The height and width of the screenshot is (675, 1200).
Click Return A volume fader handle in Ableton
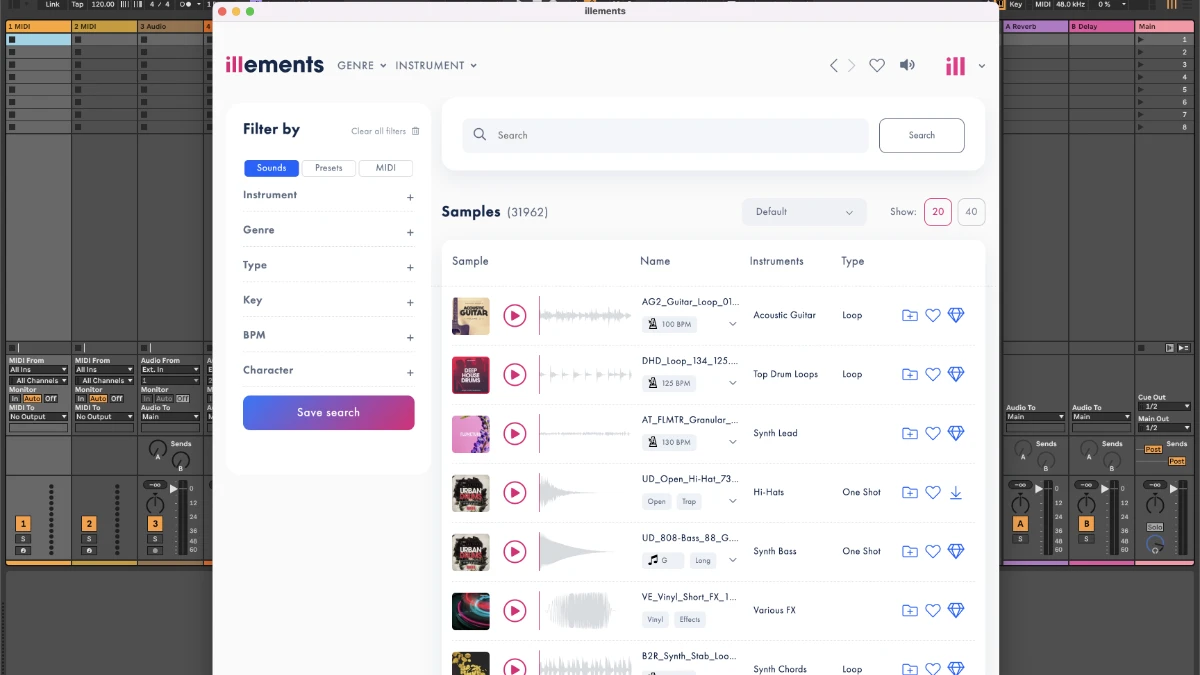(x=1039, y=489)
